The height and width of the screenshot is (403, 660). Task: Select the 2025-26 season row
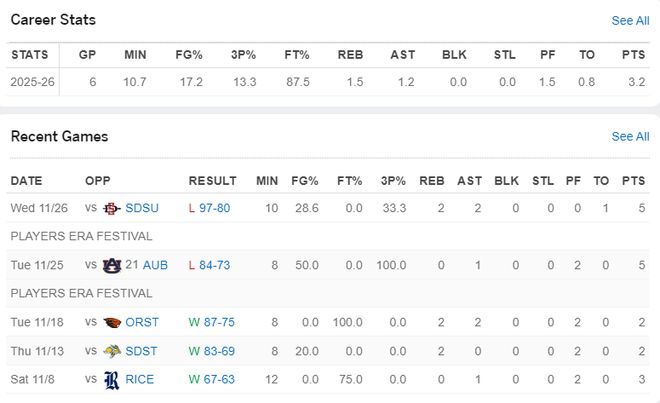(35, 82)
